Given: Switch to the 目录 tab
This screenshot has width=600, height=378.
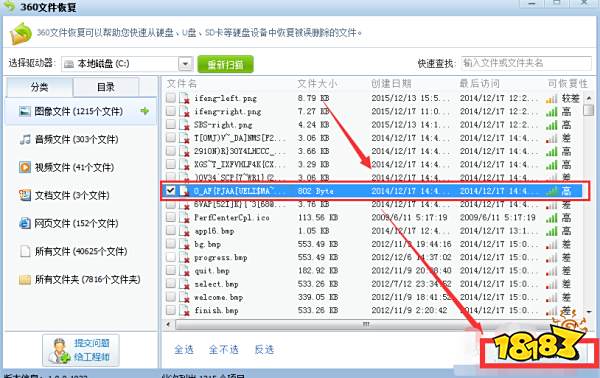Looking at the screenshot, I should tap(106, 87).
